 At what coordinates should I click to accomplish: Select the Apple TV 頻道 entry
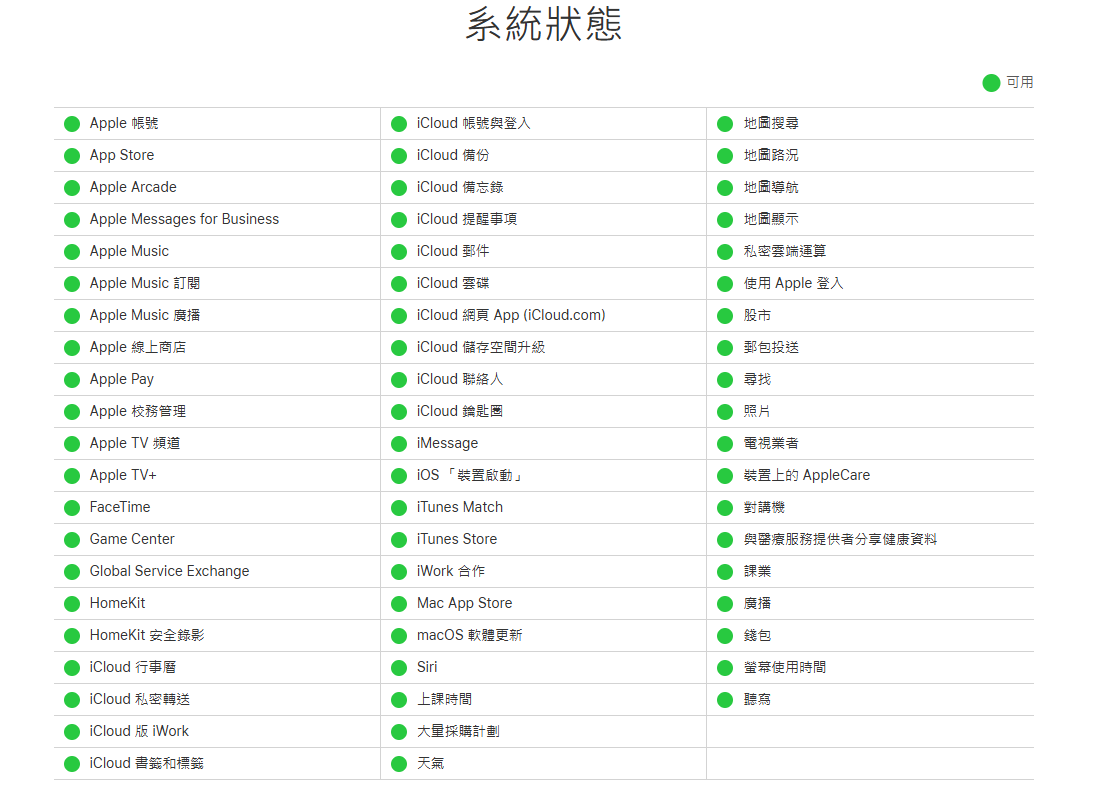135,443
